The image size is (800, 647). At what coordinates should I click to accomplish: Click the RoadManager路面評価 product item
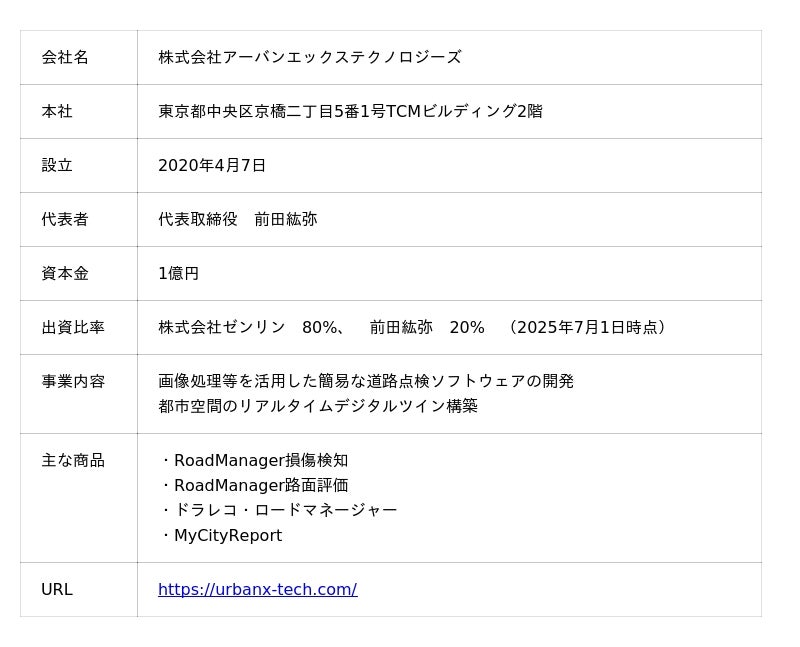255,485
